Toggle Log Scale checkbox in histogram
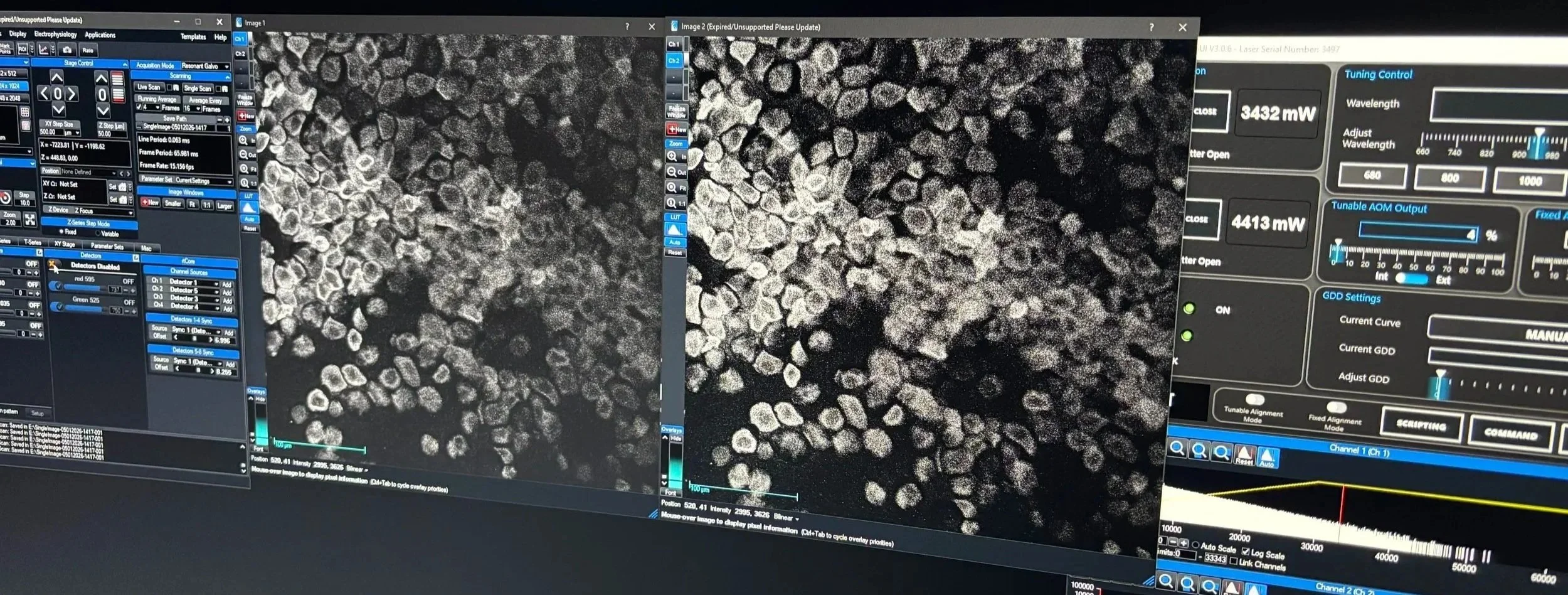Image resolution: width=1568 pixels, height=595 pixels. (x=1246, y=551)
